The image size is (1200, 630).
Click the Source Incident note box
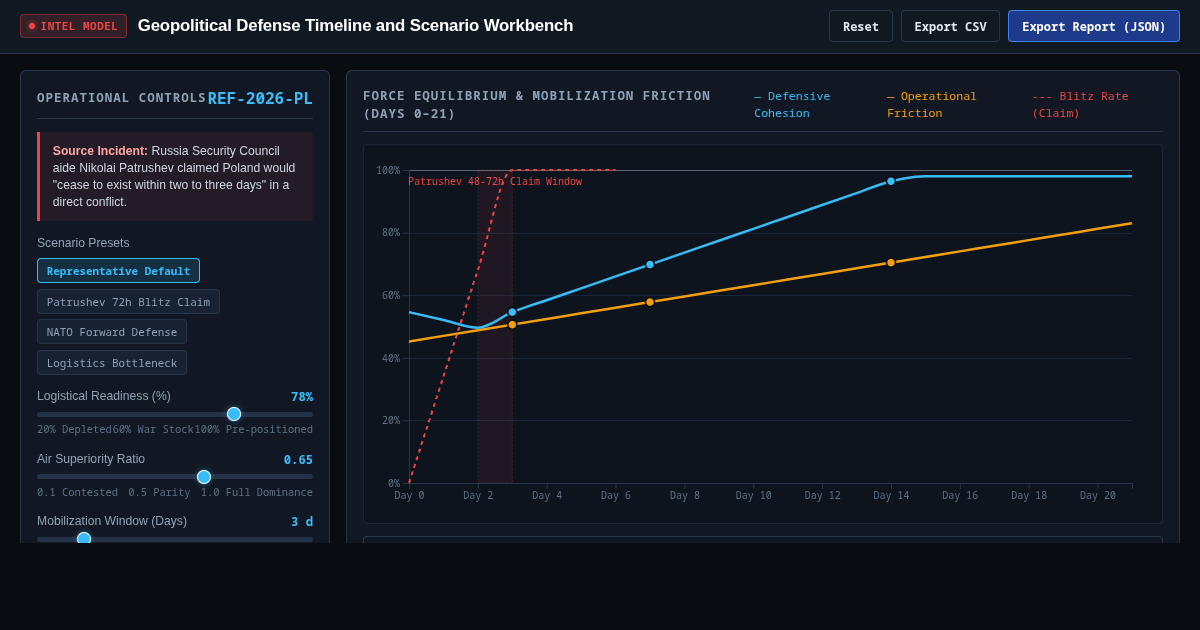[x=175, y=176]
